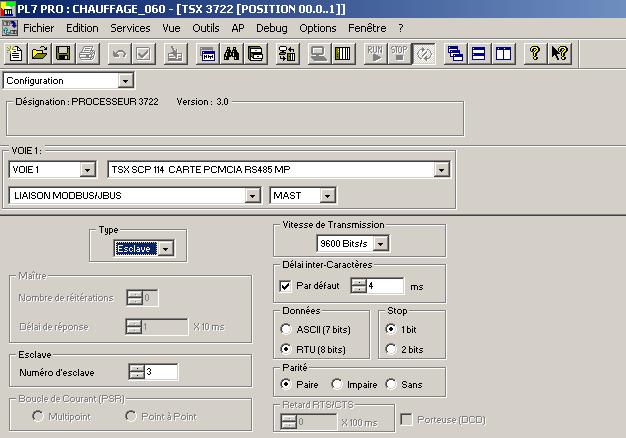This screenshot has width=626, height=438.
Task: Click the Désignation: PROCESSEUR 3722 text
Action: click(x=87, y=102)
